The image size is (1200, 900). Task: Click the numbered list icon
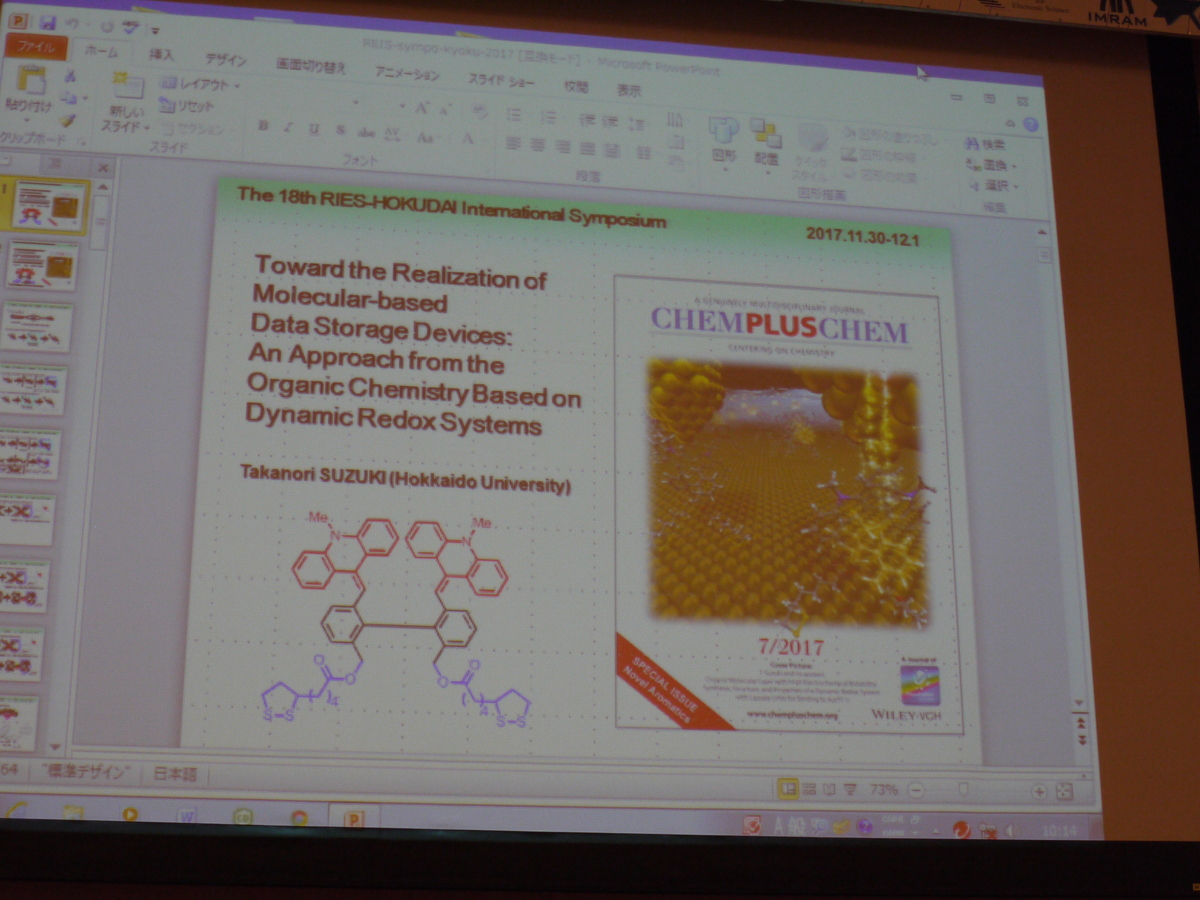548,117
